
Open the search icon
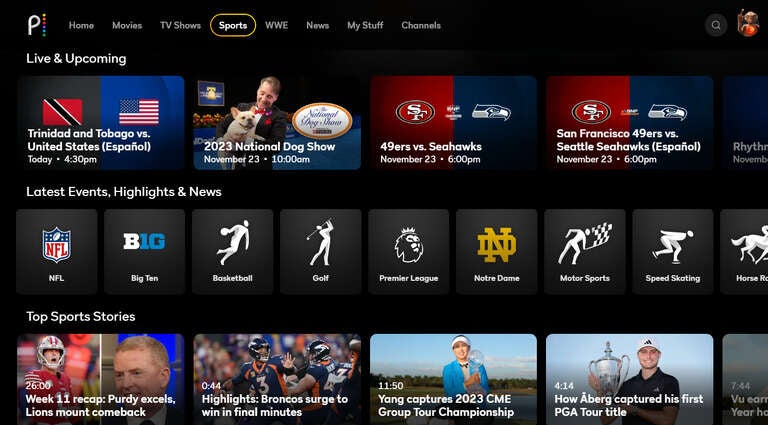[716, 25]
